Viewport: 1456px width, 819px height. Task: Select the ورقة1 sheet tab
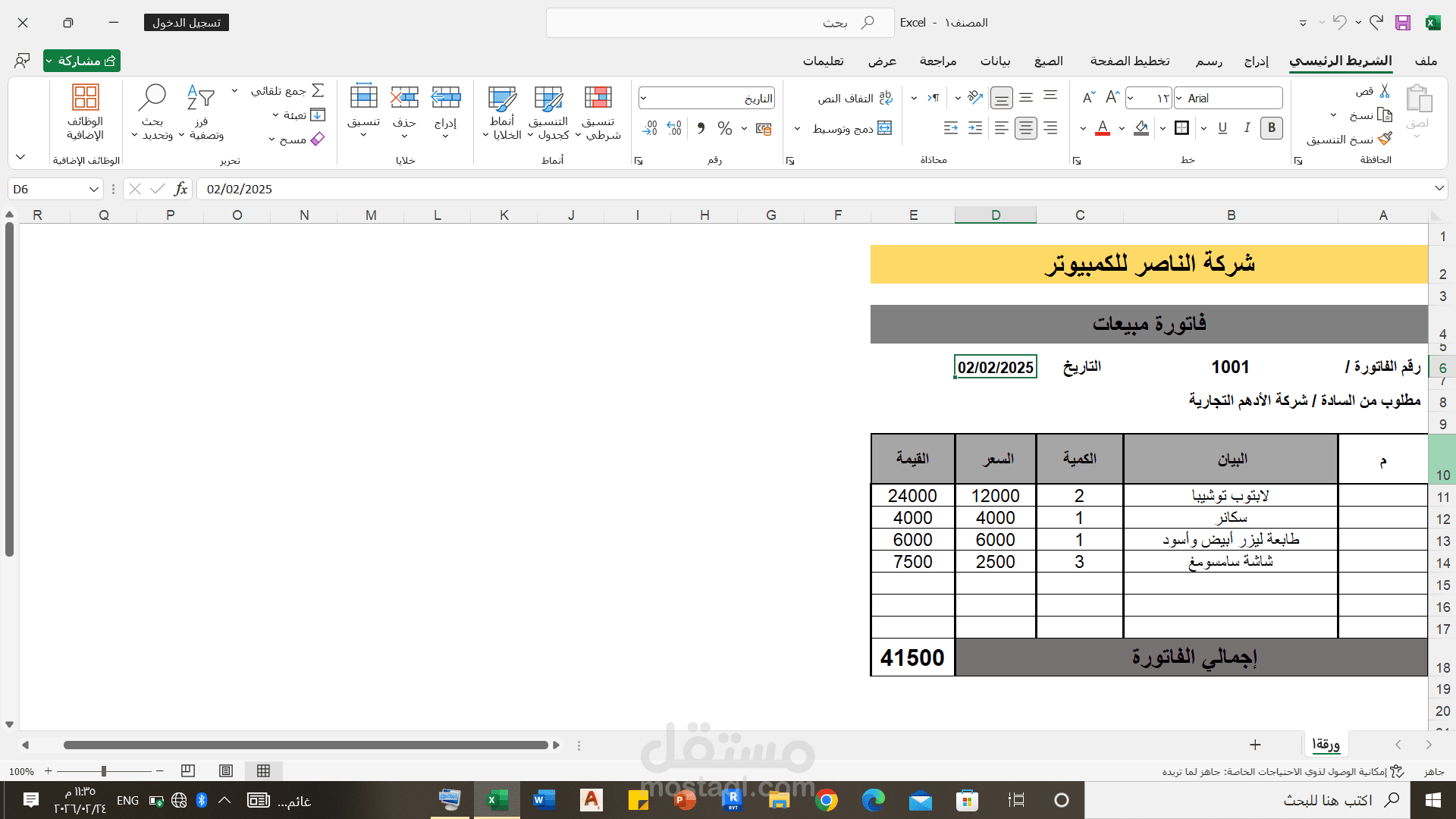pyautogui.click(x=1326, y=745)
